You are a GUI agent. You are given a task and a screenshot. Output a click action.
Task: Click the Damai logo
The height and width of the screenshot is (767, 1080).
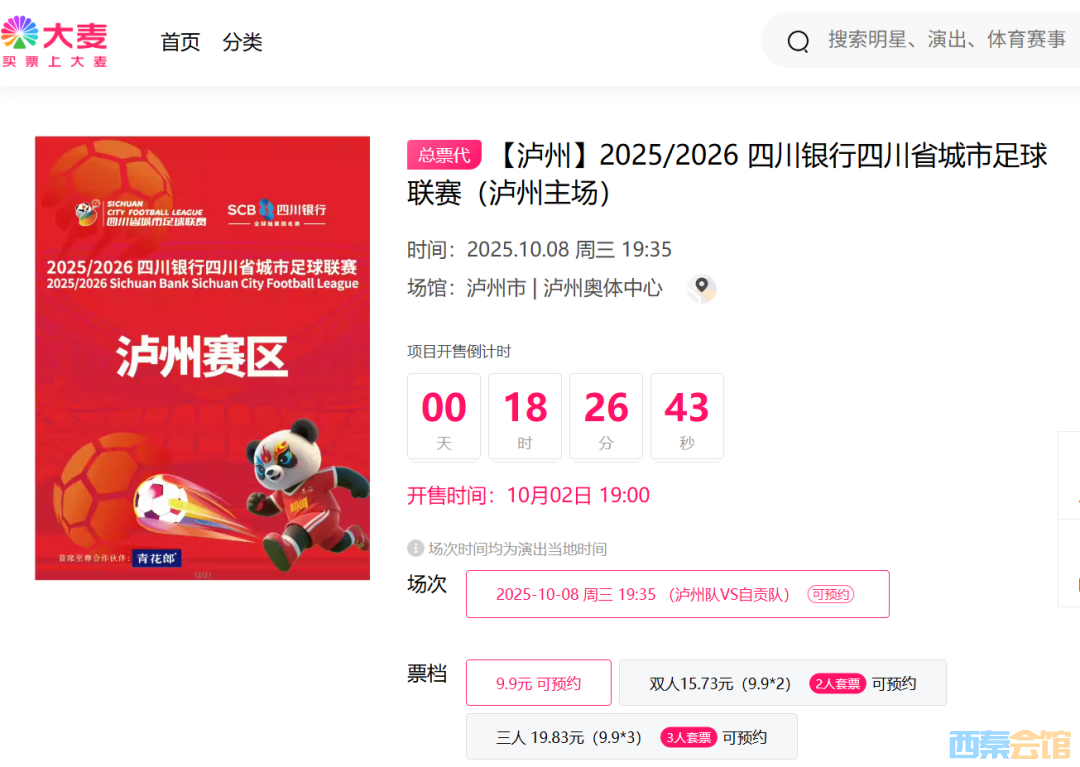(54, 42)
